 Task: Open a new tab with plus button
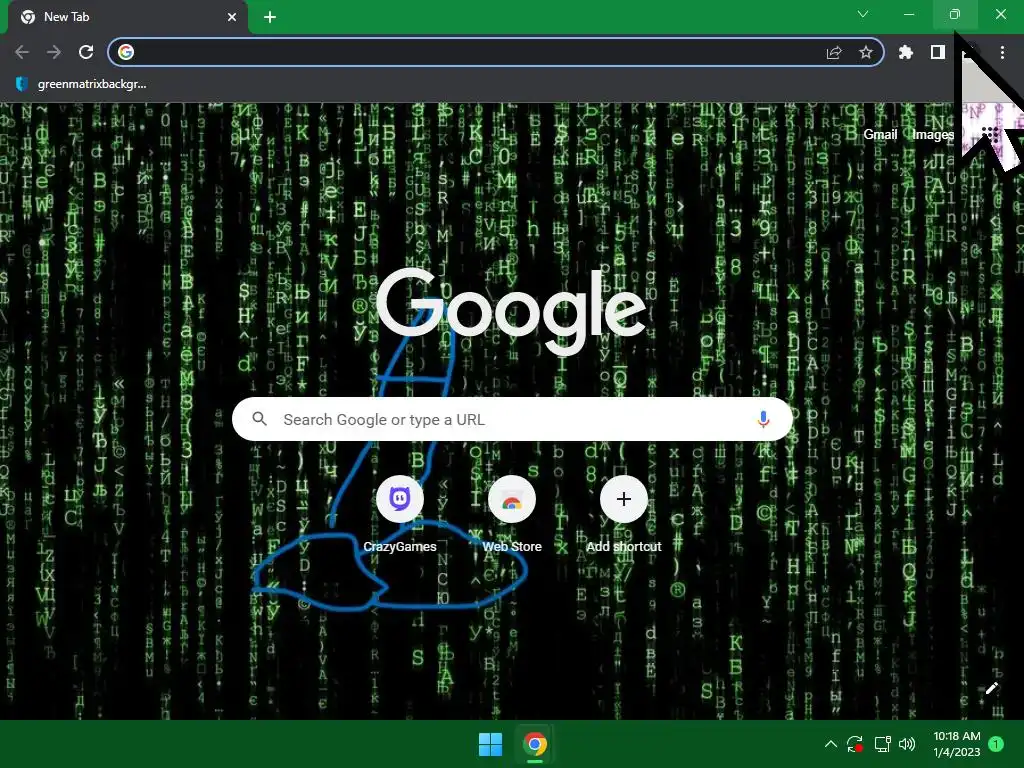[x=270, y=17]
